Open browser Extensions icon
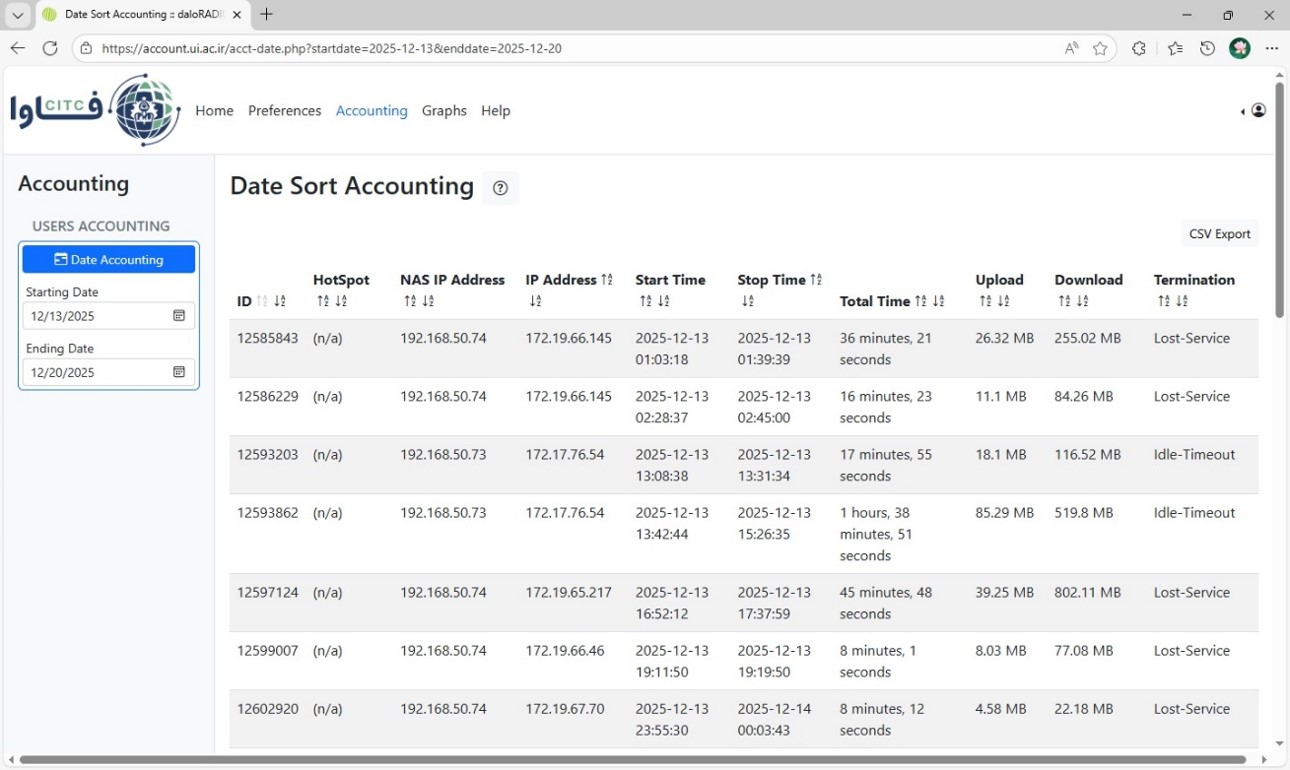Image resolution: width=1290 pixels, height=770 pixels. [x=1138, y=48]
